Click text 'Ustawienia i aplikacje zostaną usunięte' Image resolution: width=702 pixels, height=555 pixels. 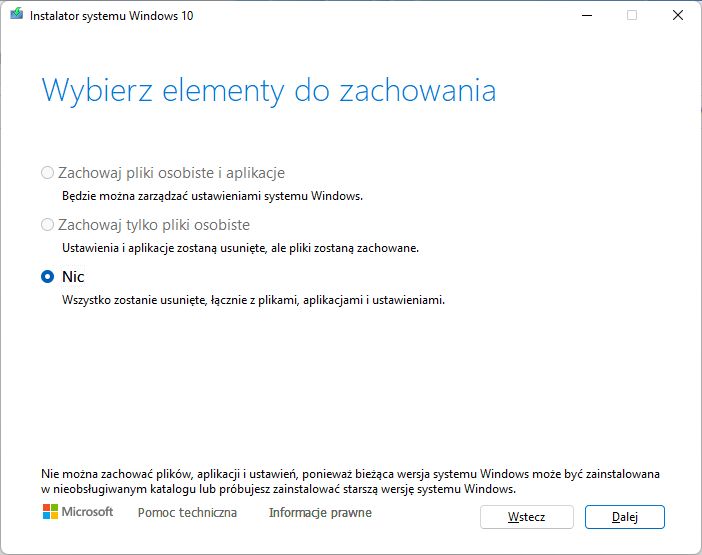166,248
